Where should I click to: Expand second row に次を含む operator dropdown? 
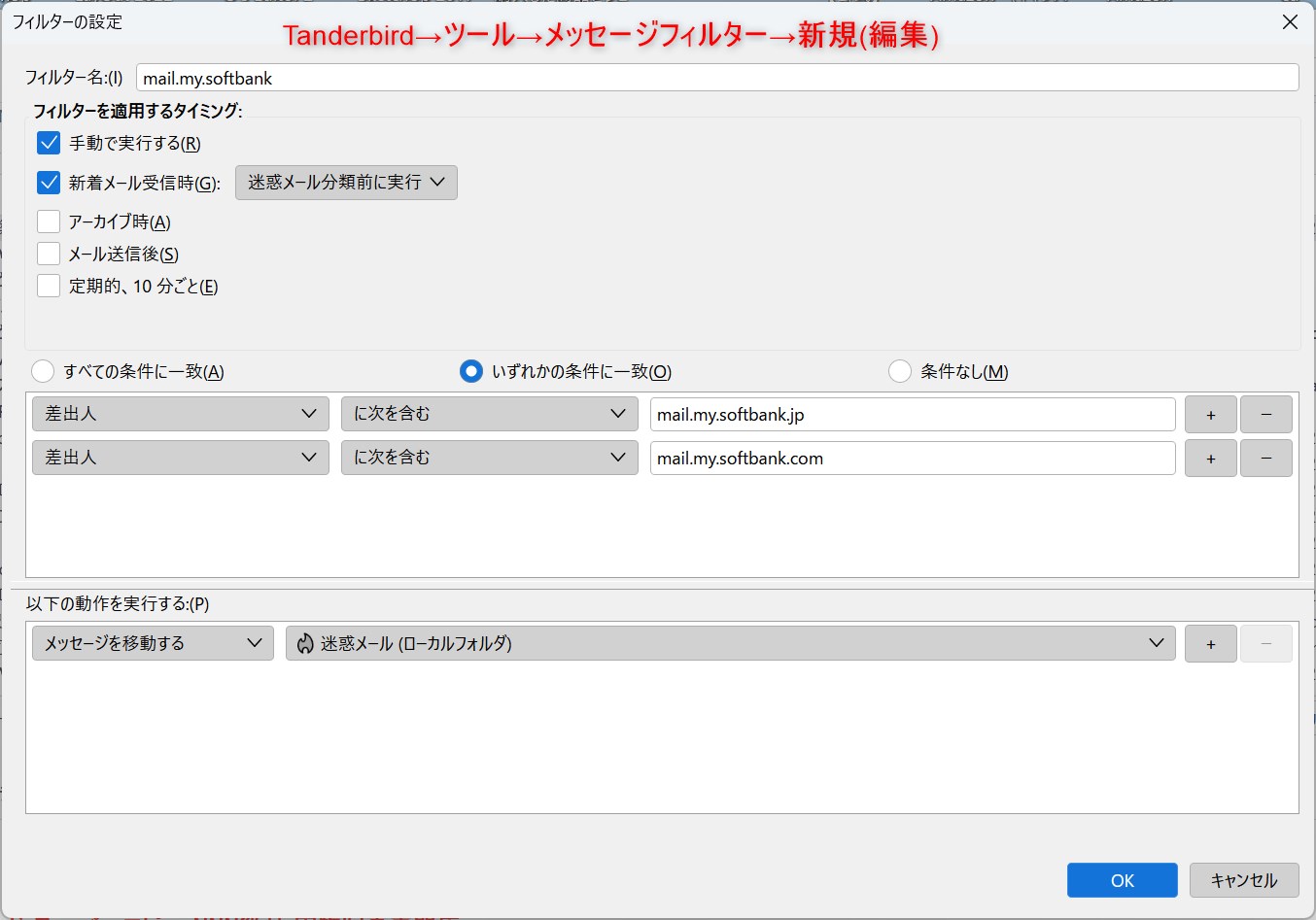489,459
